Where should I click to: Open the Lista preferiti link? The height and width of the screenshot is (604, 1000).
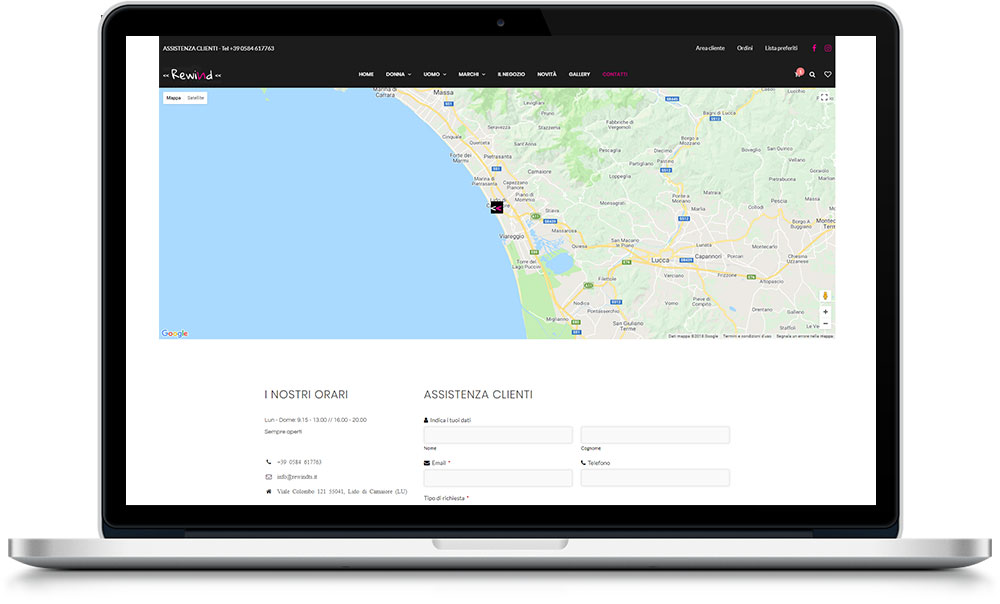click(x=781, y=48)
